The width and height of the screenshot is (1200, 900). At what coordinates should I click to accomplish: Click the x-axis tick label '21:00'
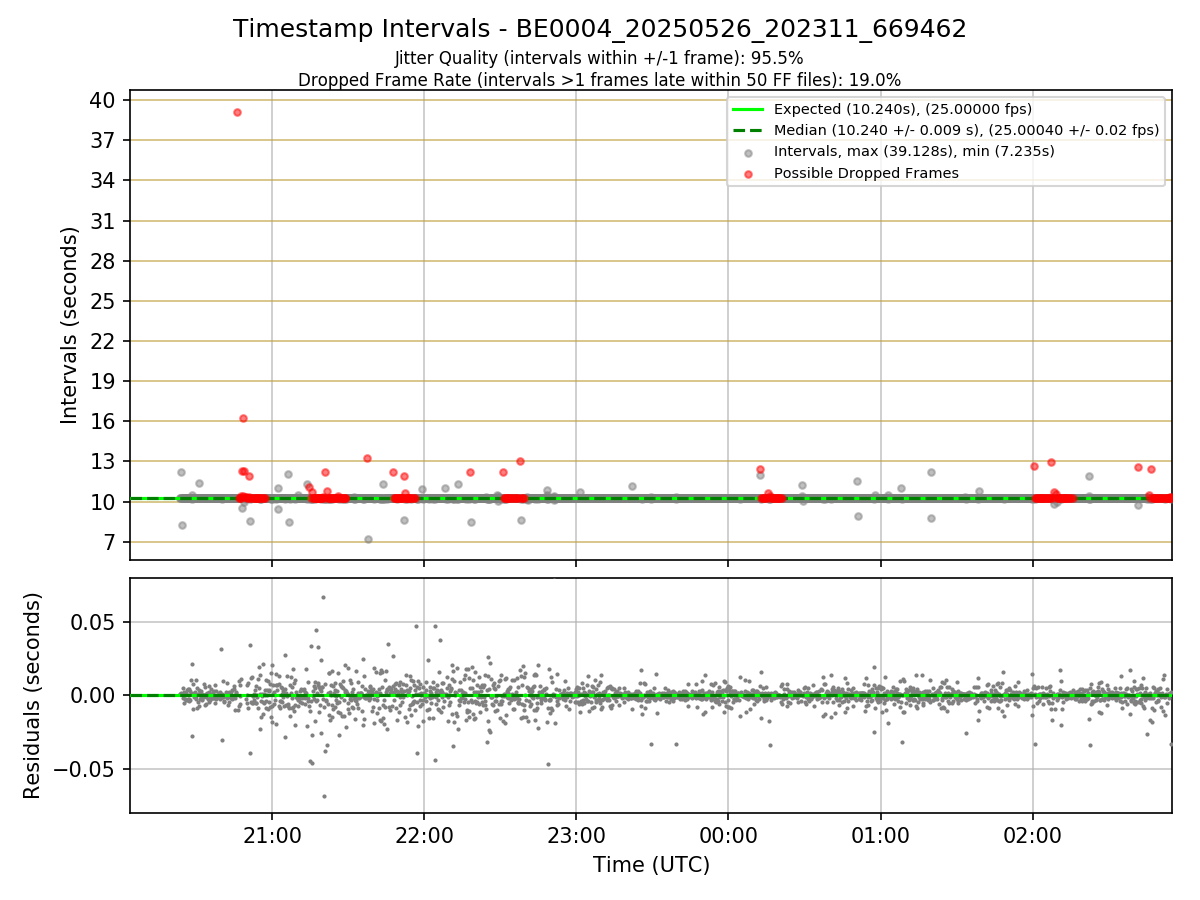point(272,835)
